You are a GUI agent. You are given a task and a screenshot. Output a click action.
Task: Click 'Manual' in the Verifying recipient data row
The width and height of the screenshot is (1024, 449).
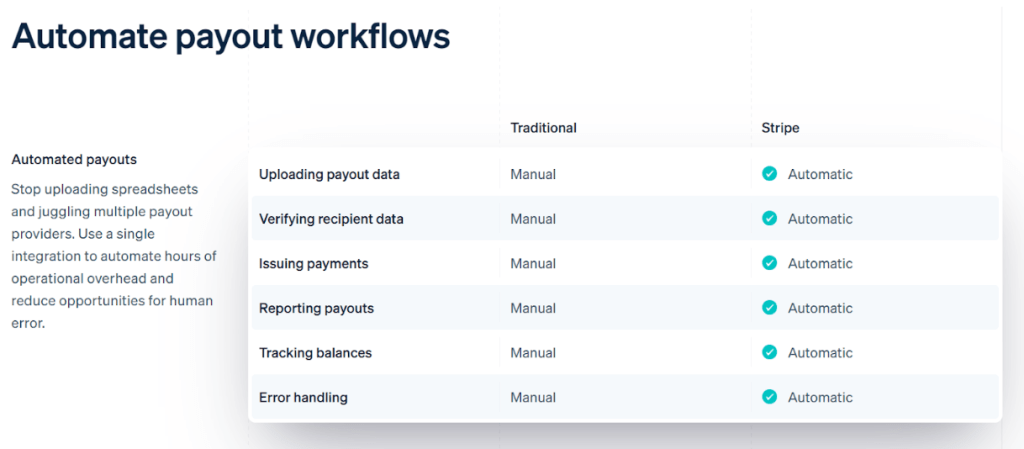[533, 219]
